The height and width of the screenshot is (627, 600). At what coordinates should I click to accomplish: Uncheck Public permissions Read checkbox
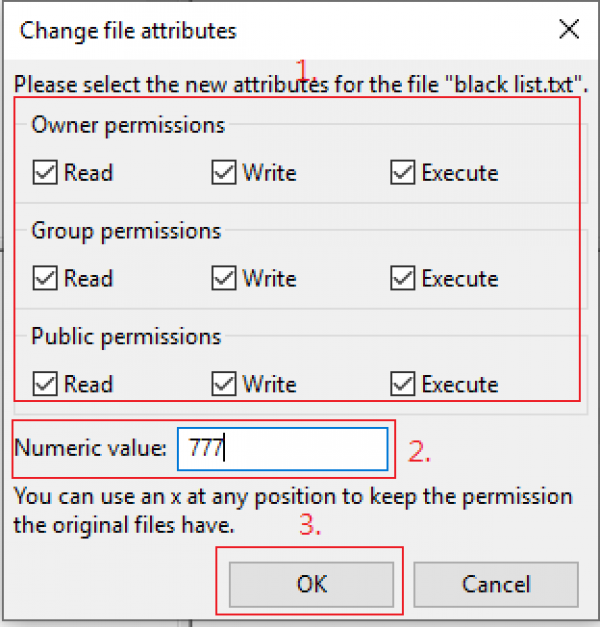coord(45,384)
